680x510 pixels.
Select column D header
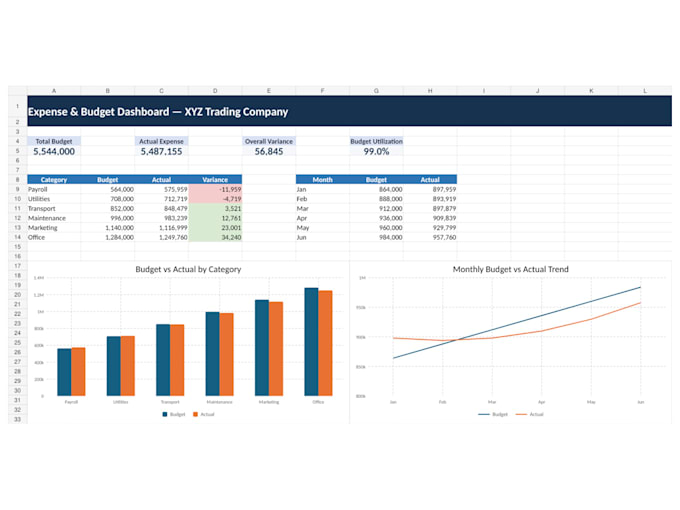tap(215, 91)
